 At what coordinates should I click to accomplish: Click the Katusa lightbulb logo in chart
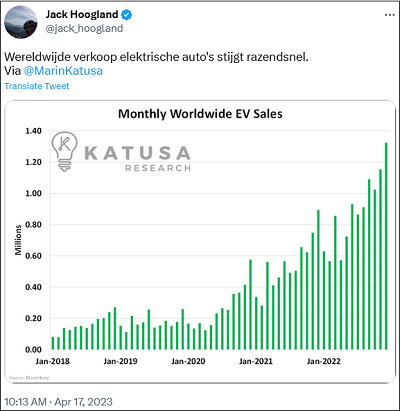click(x=64, y=151)
